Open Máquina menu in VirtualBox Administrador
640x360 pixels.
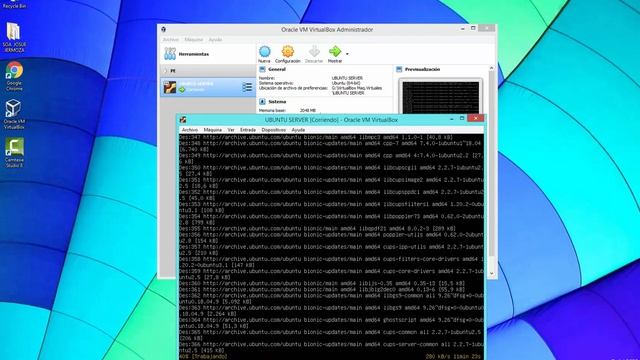click(193, 40)
